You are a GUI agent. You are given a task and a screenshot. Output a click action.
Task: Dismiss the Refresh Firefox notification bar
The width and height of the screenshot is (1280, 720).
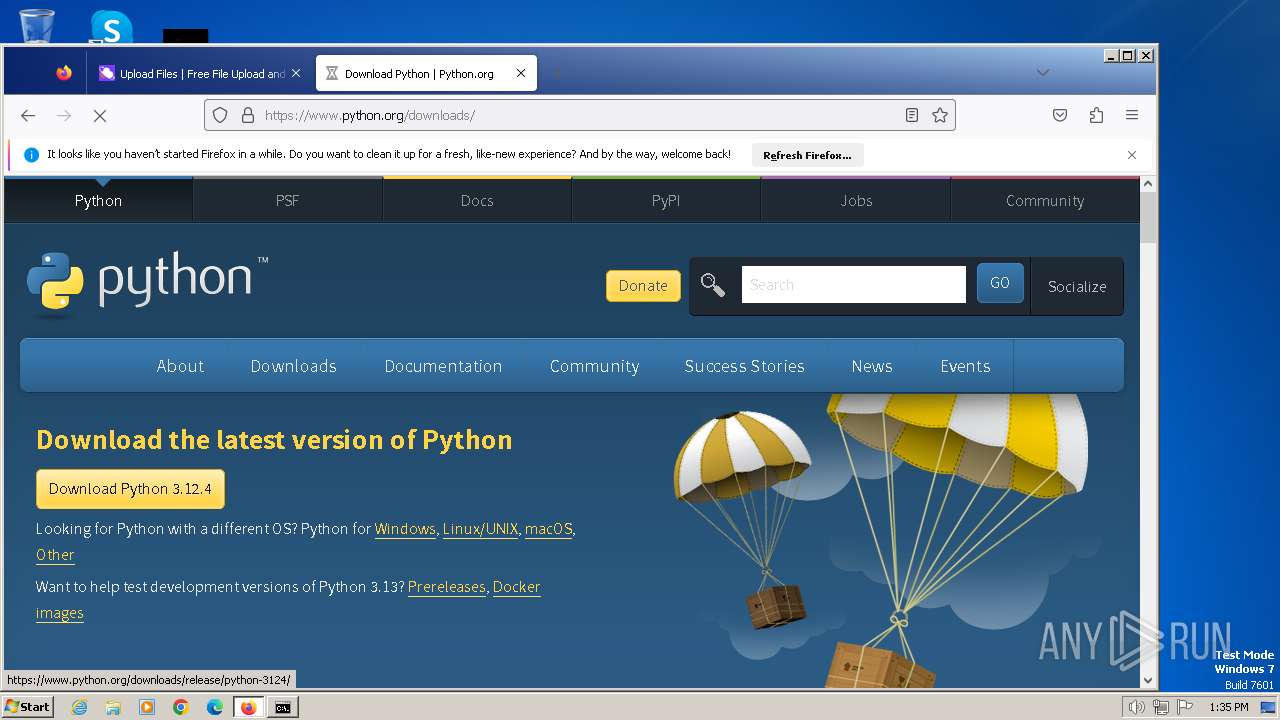[1132, 155]
